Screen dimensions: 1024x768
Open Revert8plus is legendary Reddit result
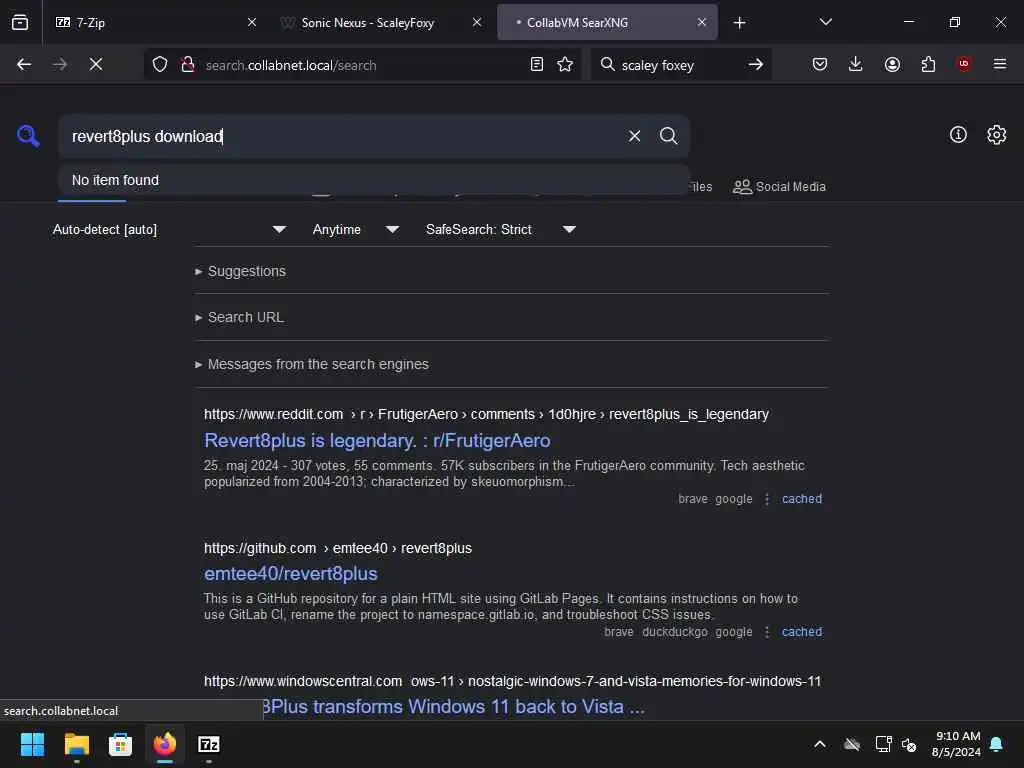pyautogui.click(x=377, y=441)
